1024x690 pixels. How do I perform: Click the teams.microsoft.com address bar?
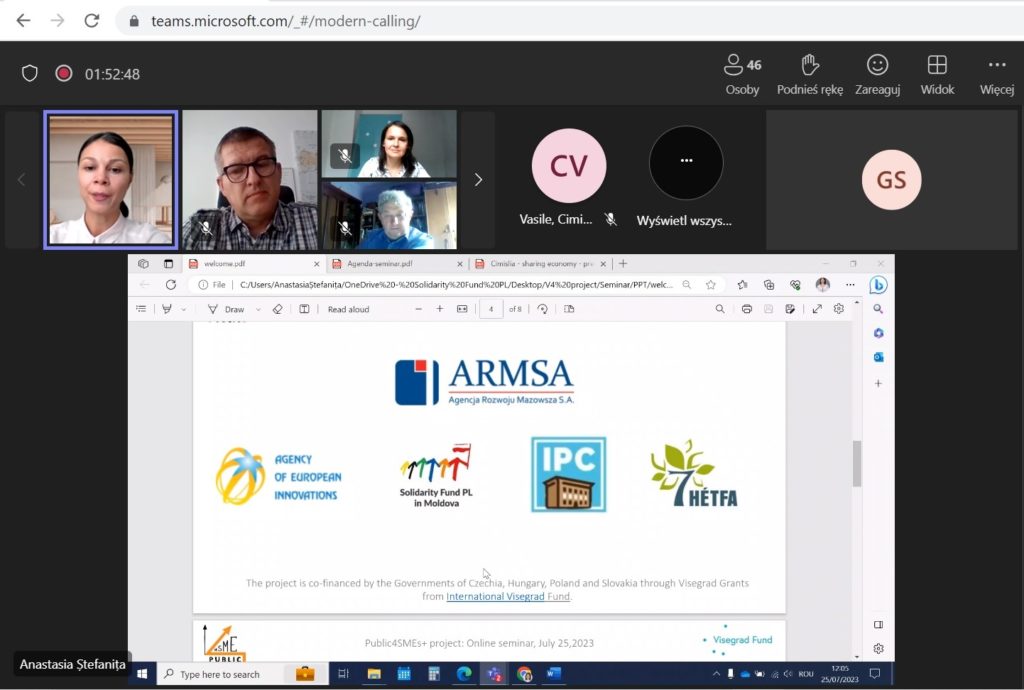click(x=568, y=21)
